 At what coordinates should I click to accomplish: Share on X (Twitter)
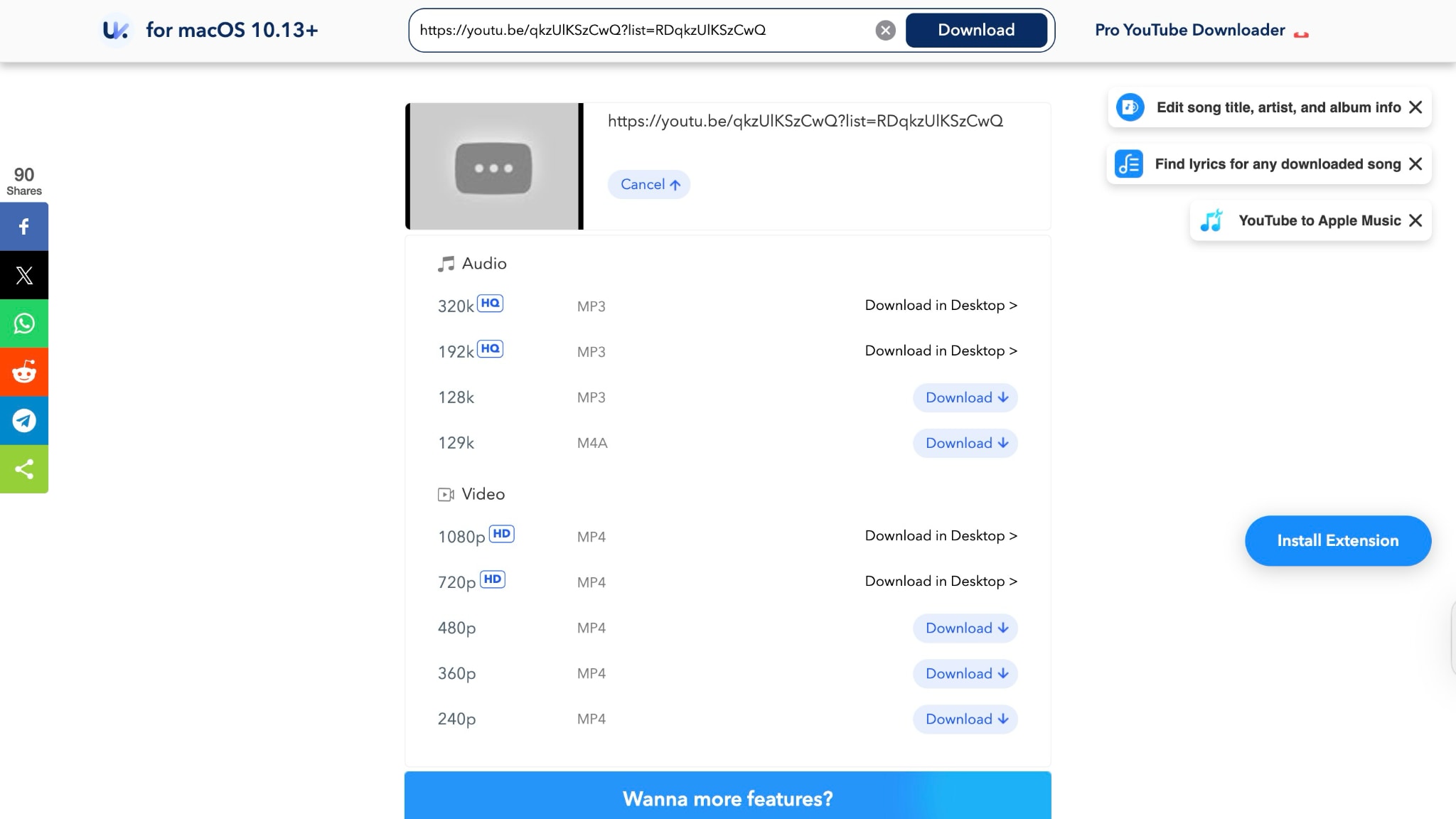point(24,275)
